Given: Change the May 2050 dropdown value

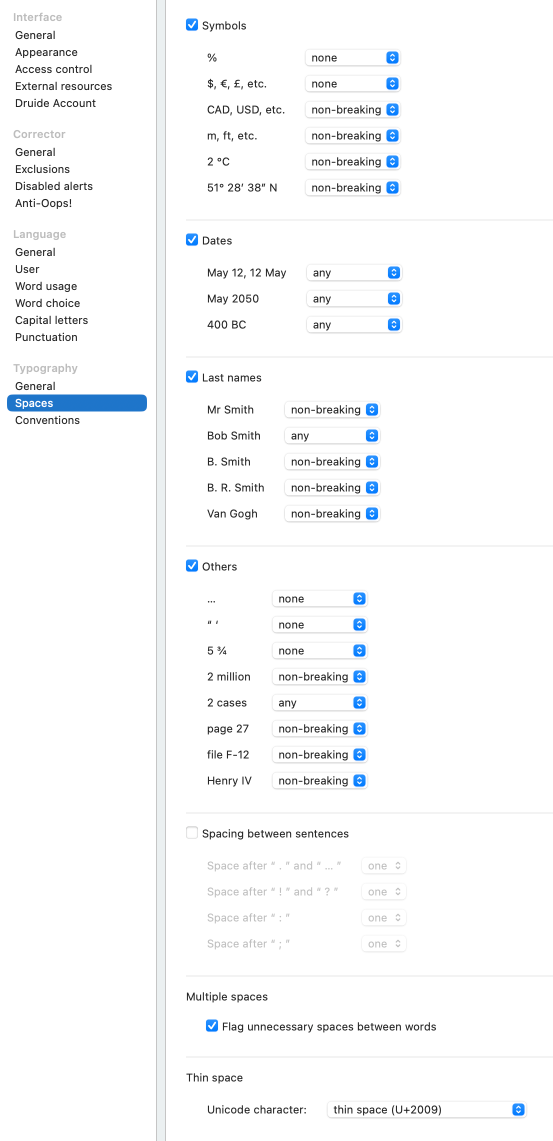Looking at the screenshot, I should [354, 299].
